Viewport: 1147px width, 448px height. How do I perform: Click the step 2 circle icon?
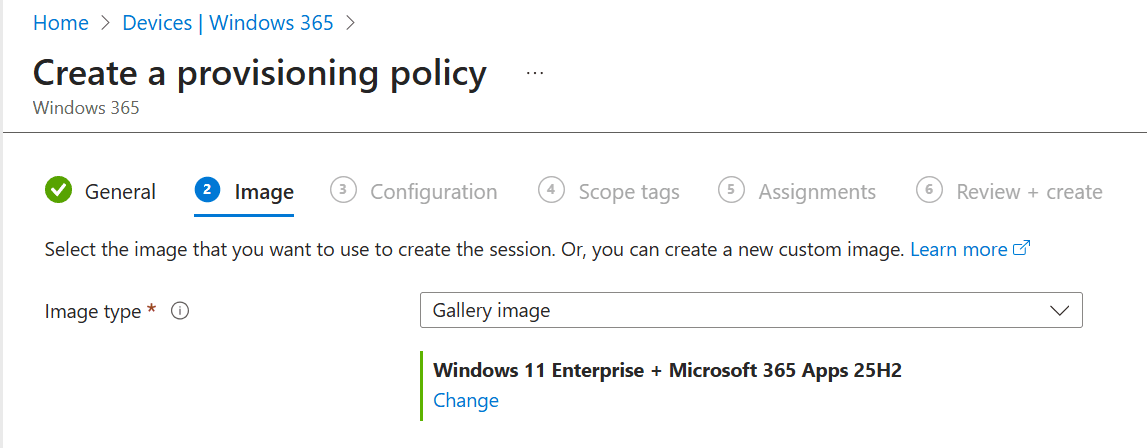(x=207, y=190)
